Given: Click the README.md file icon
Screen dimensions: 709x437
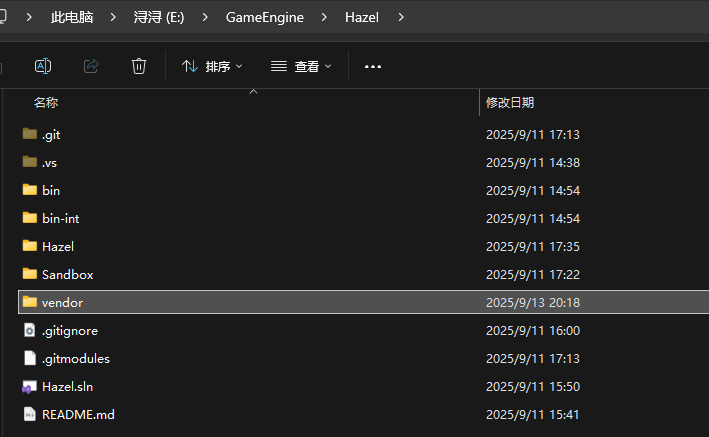Looking at the screenshot, I should click(29, 414).
